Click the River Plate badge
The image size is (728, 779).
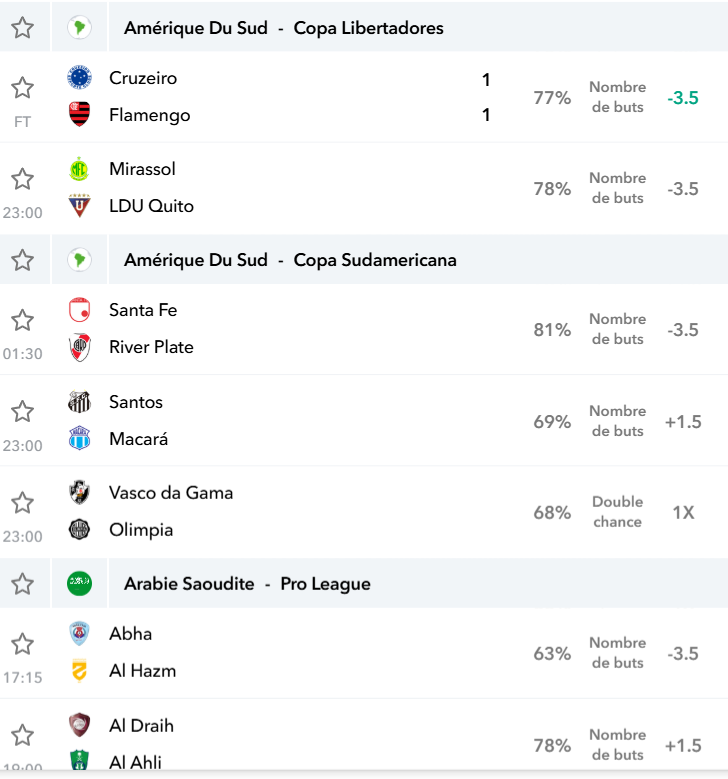click(x=79, y=347)
